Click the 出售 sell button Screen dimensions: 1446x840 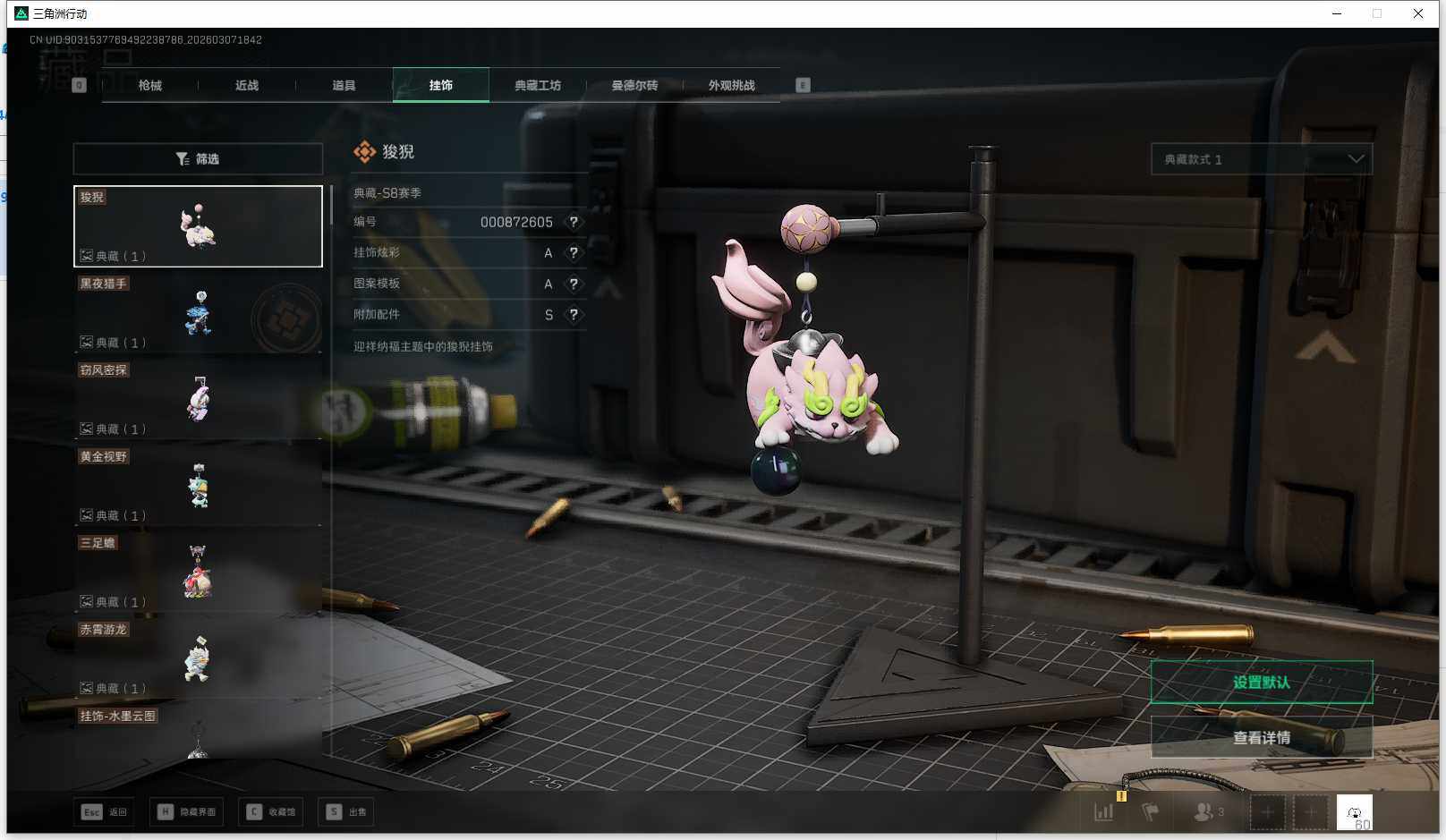pyautogui.click(x=346, y=812)
